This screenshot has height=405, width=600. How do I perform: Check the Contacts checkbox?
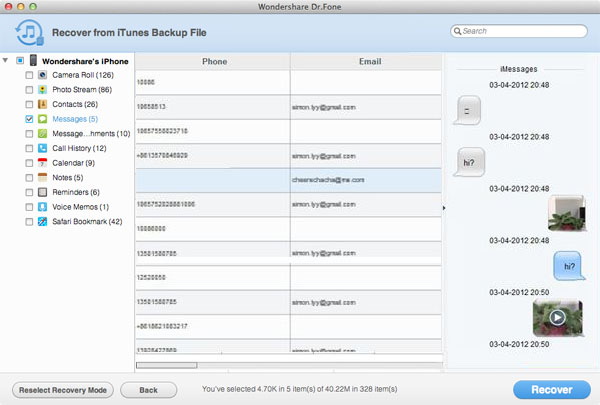(x=29, y=104)
